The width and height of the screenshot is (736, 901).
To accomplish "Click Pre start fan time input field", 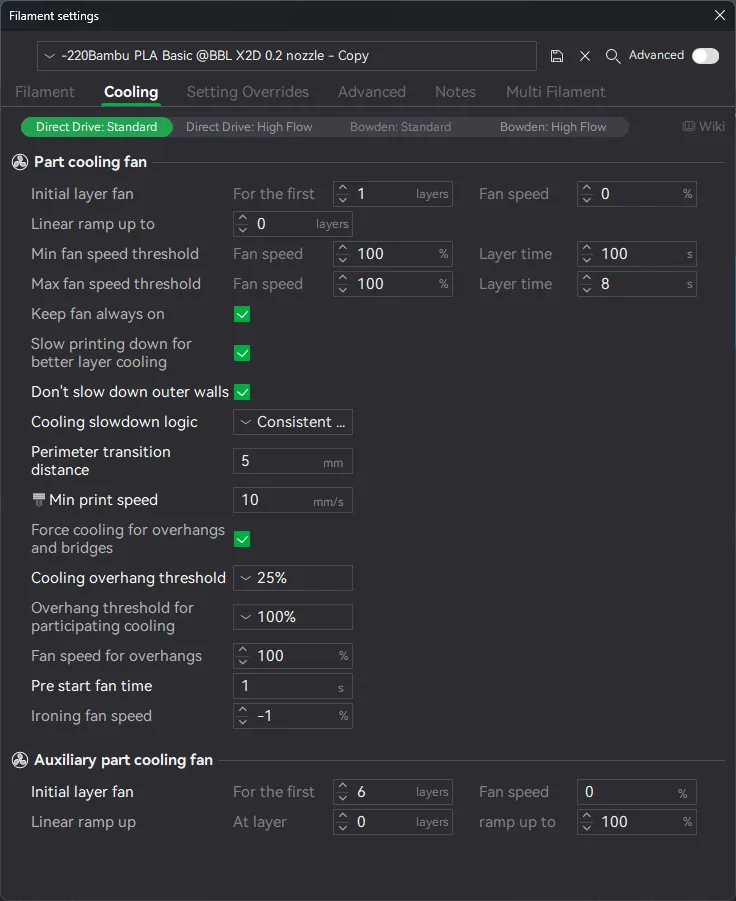I will coord(292,686).
